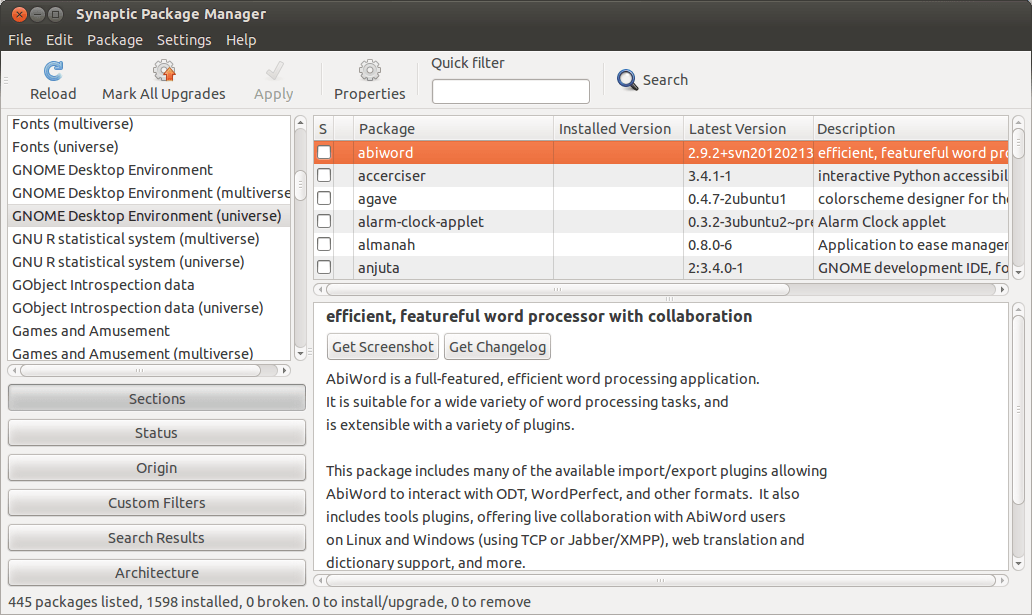This screenshot has width=1032, height=615.
Task: Click the section list horizontal scrollbar
Action: [x=140, y=371]
